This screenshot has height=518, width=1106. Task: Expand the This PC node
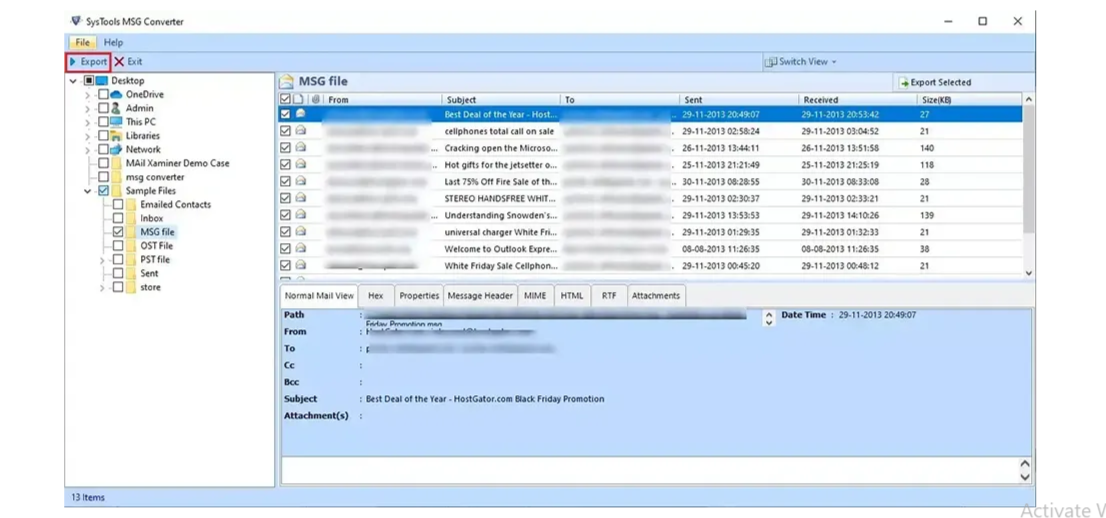point(87,122)
